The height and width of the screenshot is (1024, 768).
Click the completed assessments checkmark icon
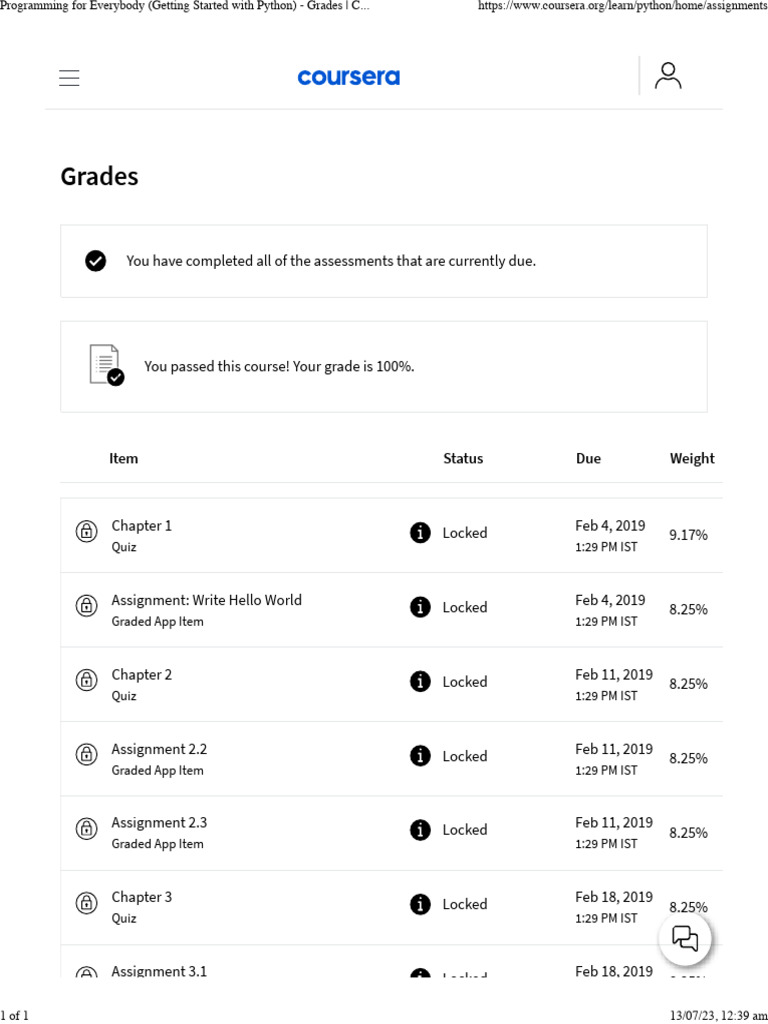[96, 261]
